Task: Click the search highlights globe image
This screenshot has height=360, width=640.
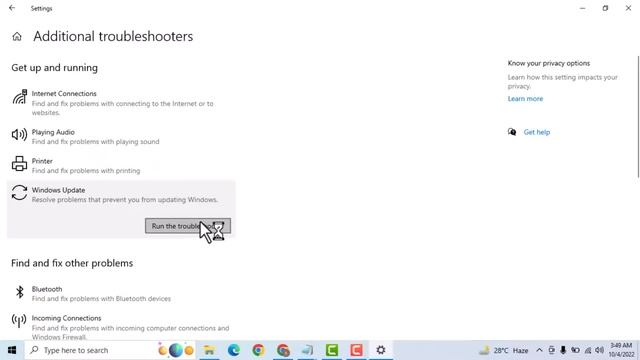Action: coord(176,350)
